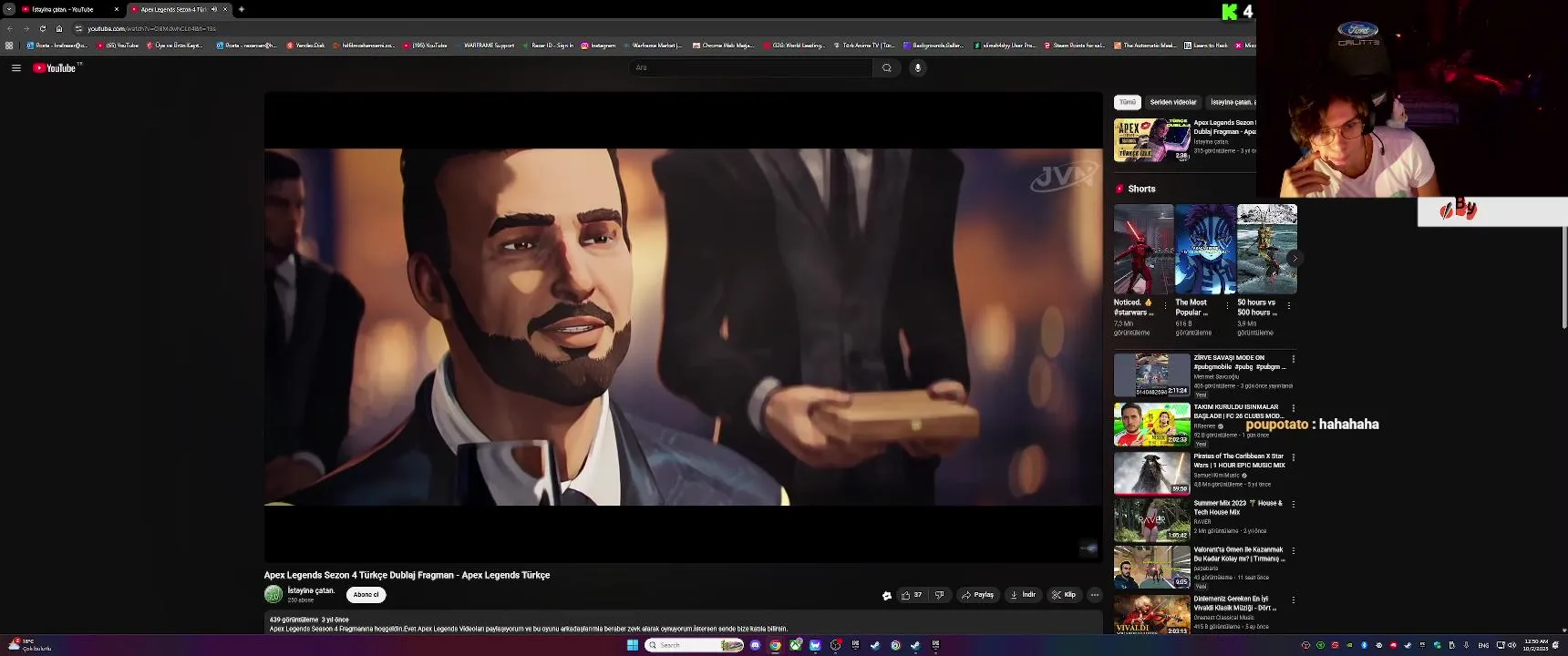Open 'Valorant'ta Omen ile Kazanmak' video
The width and height of the screenshot is (1568, 656).
(x=1152, y=566)
